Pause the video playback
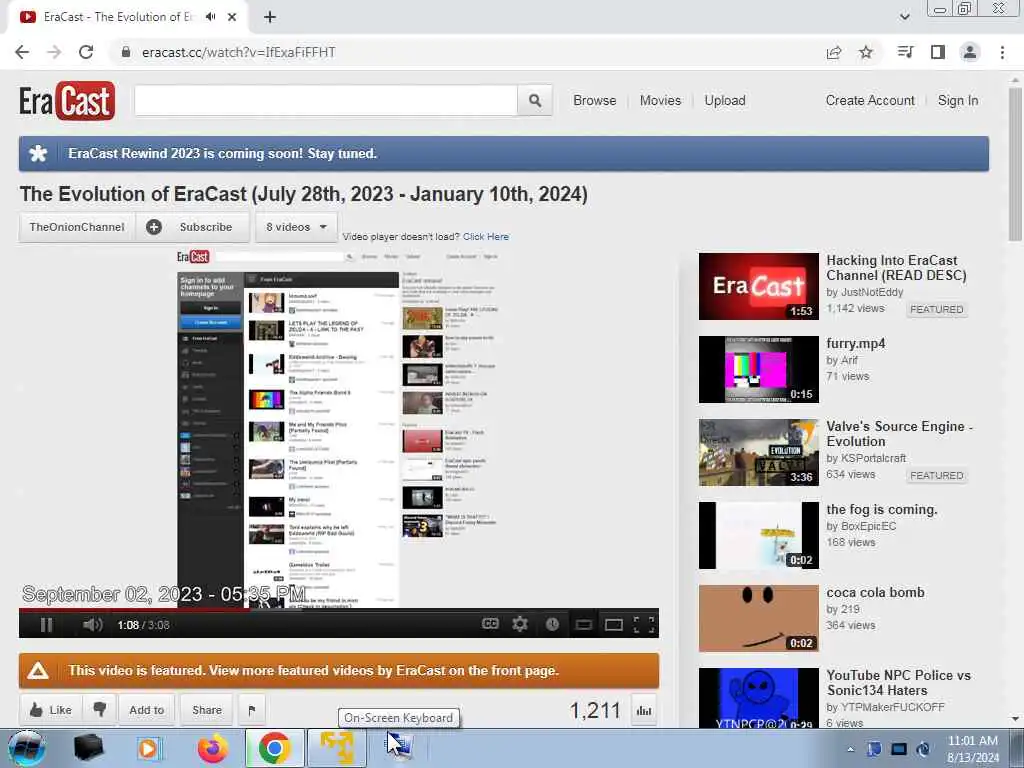This screenshot has width=1024, height=768. pos(46,625)
